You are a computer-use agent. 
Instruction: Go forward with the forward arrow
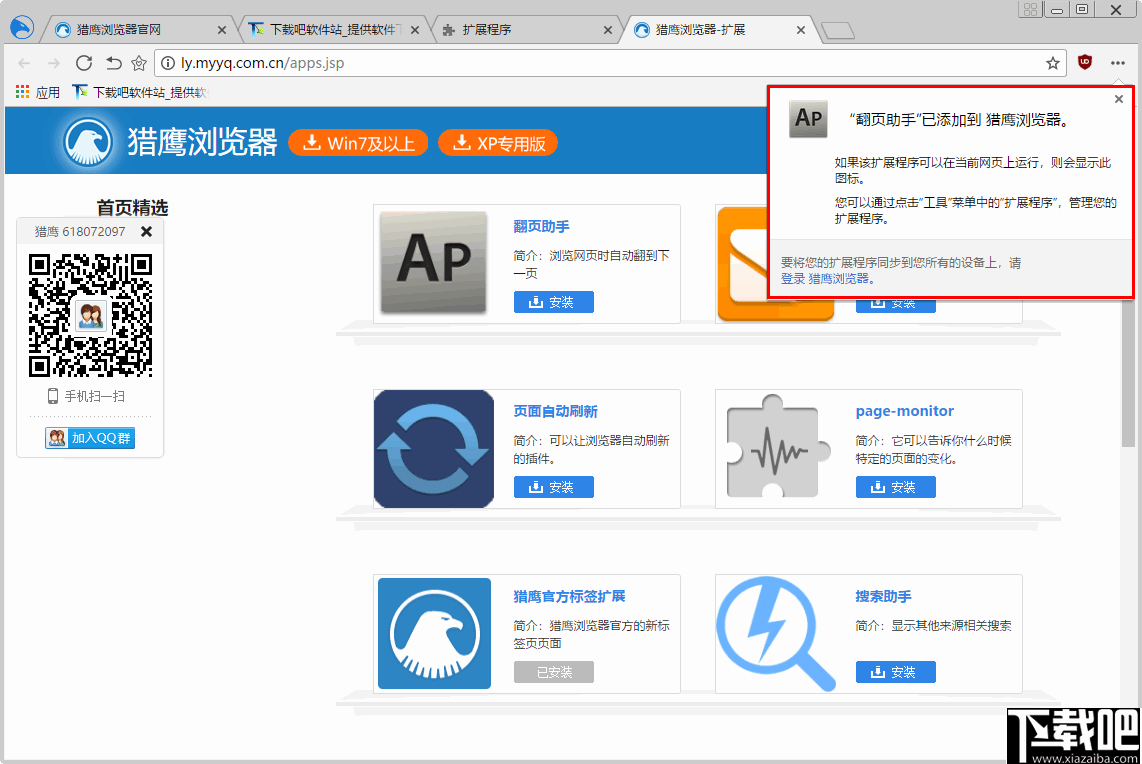(54, 63)
